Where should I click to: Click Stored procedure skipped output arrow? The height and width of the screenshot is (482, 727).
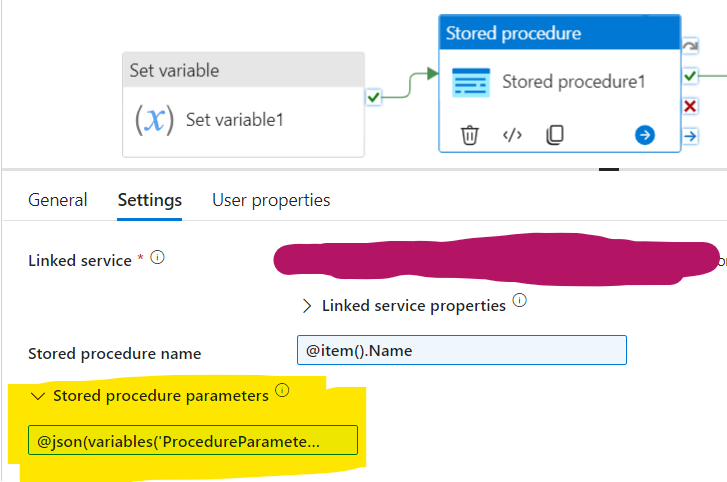[x=690, y=46]
